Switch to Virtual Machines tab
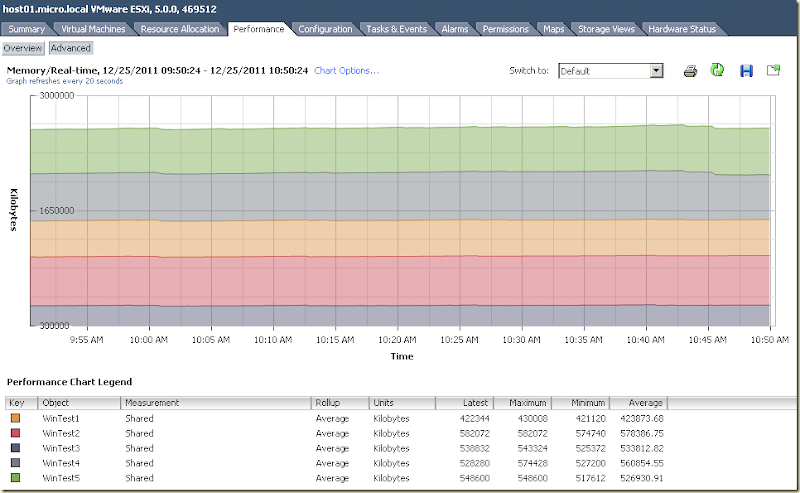The height and width of the screenshot is (493, 800). point(93,29)
